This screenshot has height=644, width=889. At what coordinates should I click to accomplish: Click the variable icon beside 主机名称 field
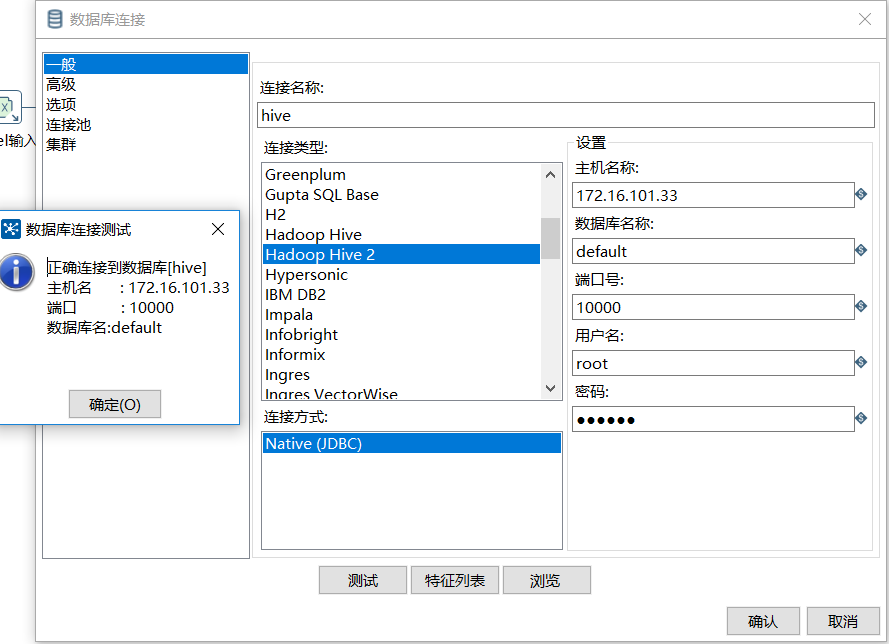click(x=861, y=195)
